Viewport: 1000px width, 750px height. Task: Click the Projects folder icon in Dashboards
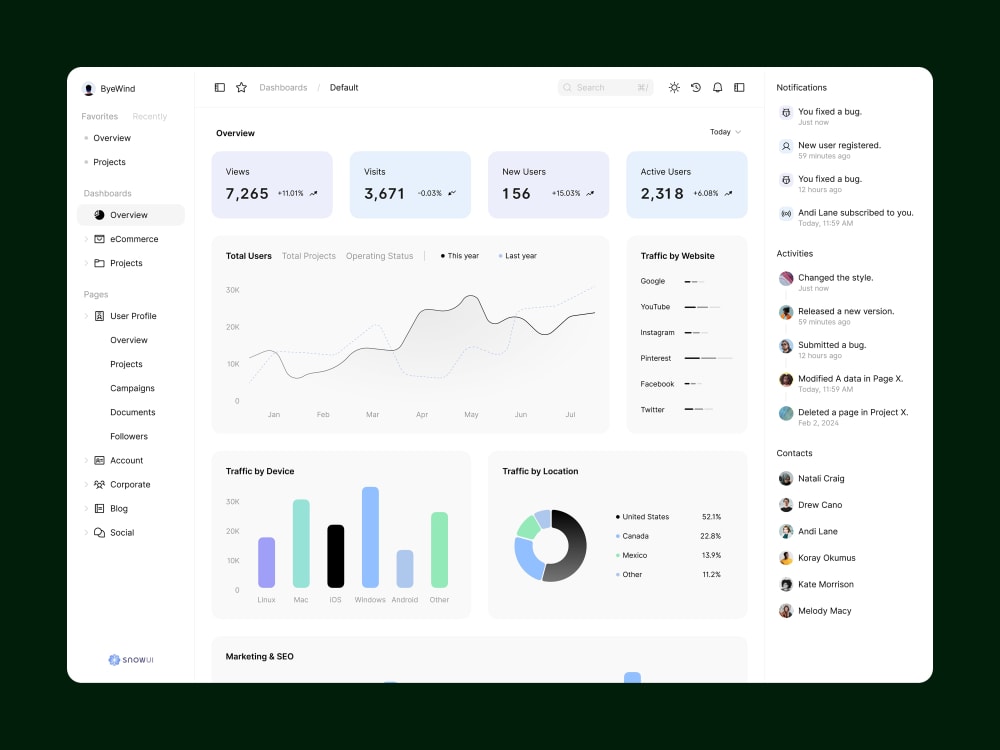[99, 263]
